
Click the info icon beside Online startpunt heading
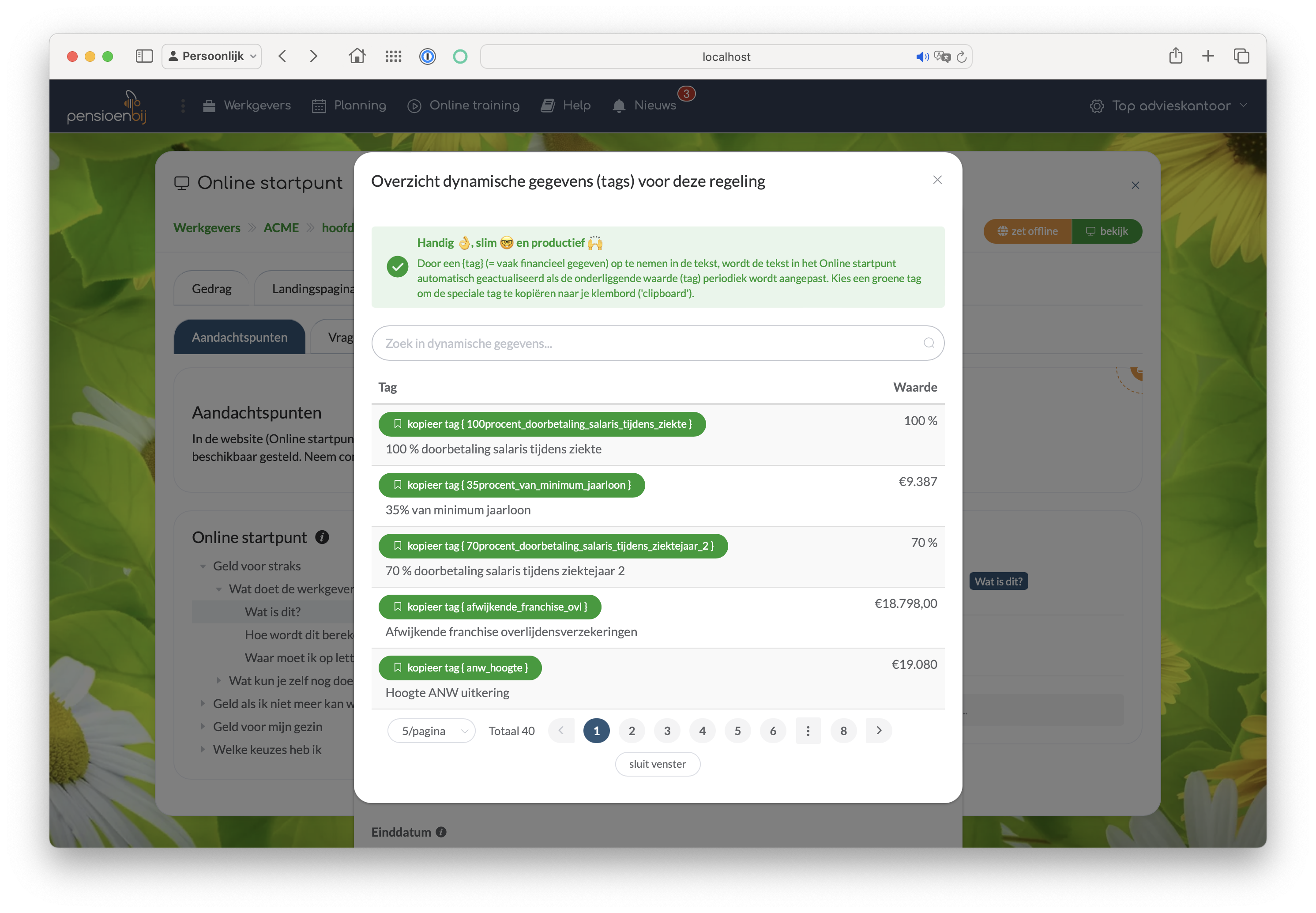point(323,537)
